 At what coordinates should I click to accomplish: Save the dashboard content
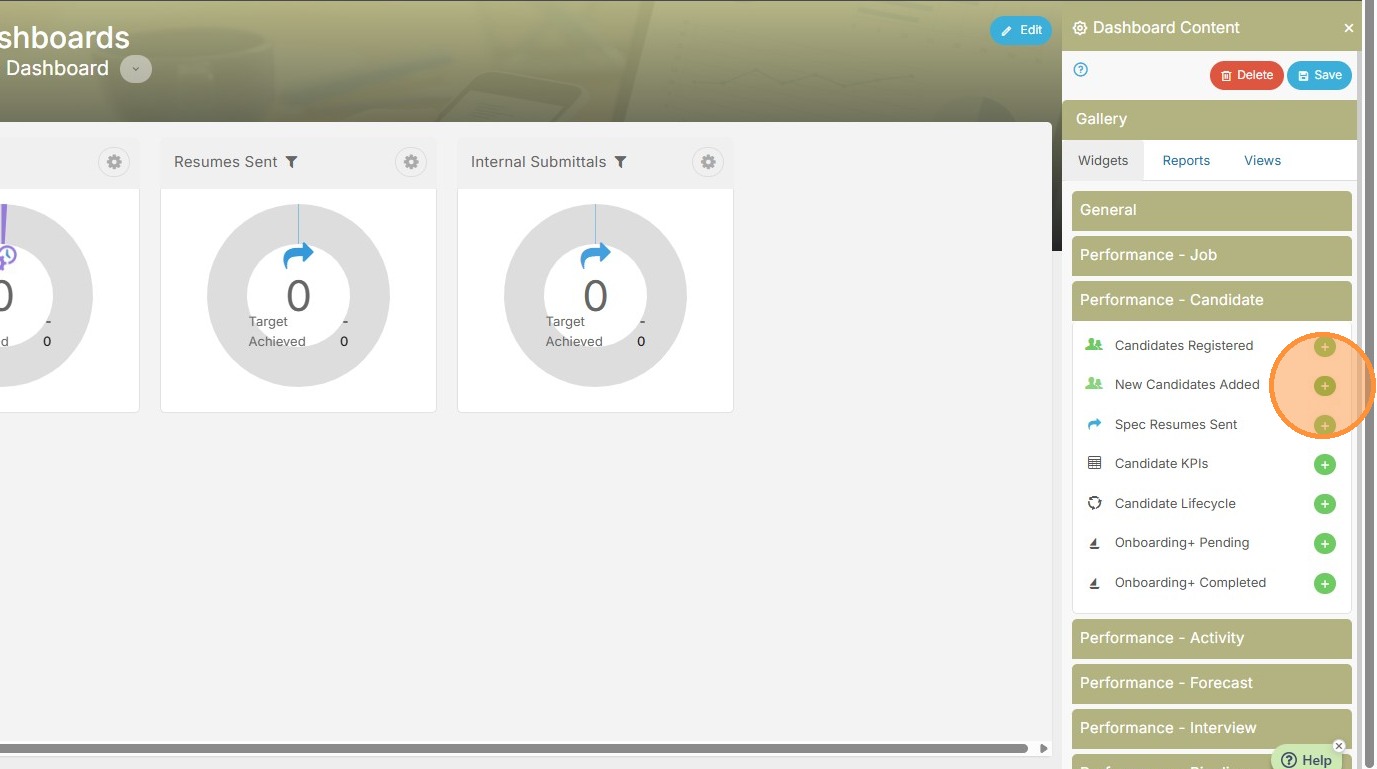coord(1319,75)
